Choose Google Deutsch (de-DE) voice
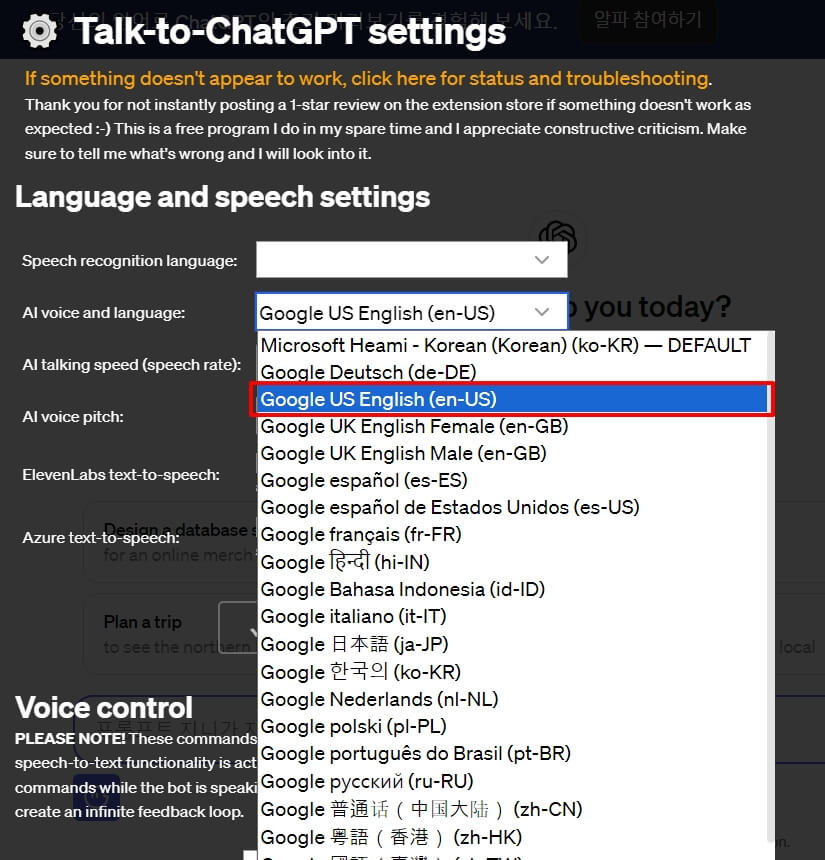825x860 pixels. click(512, 372)
